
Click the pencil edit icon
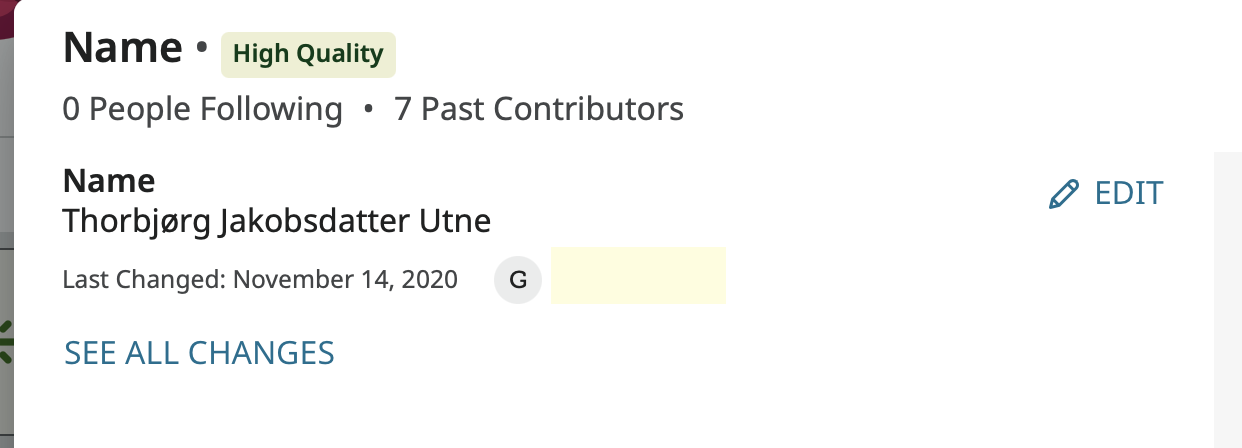click(1064, 193)
